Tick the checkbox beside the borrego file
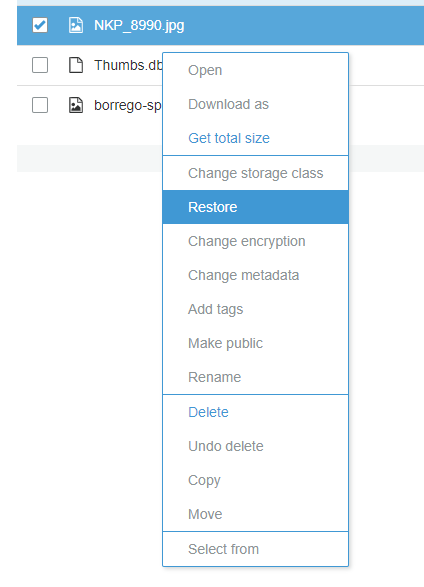424x587 pixels. tap(40, 105)
